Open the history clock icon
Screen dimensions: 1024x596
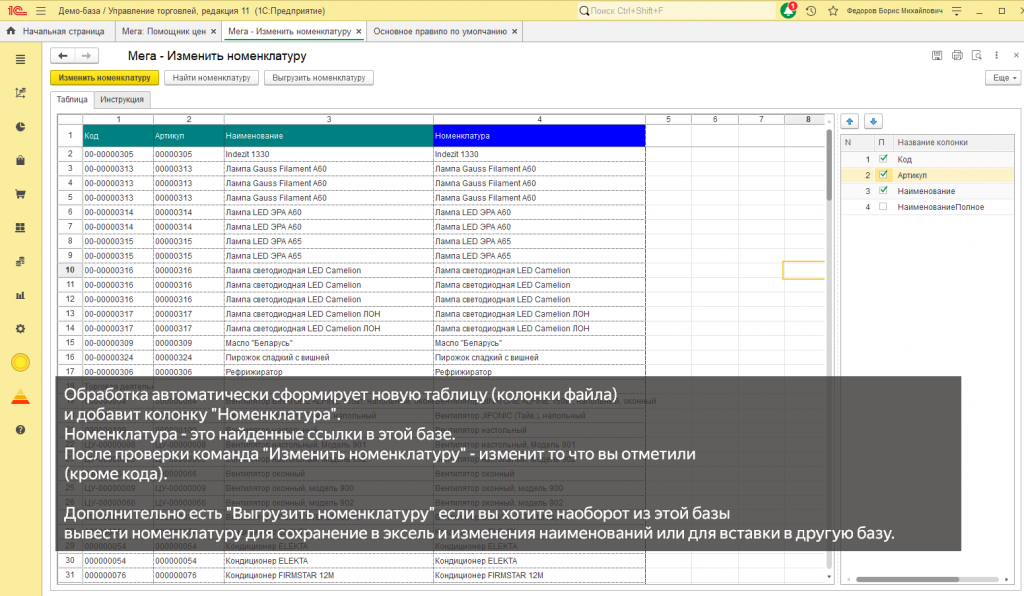pyautogui.click(x=809, y=11)
